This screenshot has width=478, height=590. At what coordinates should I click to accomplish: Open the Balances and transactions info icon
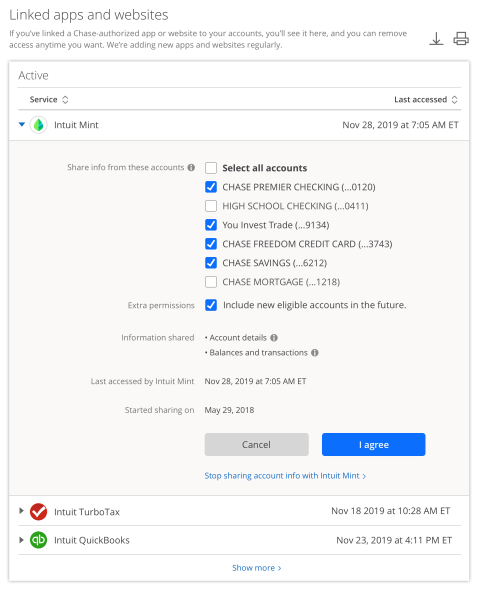point(315,353)
